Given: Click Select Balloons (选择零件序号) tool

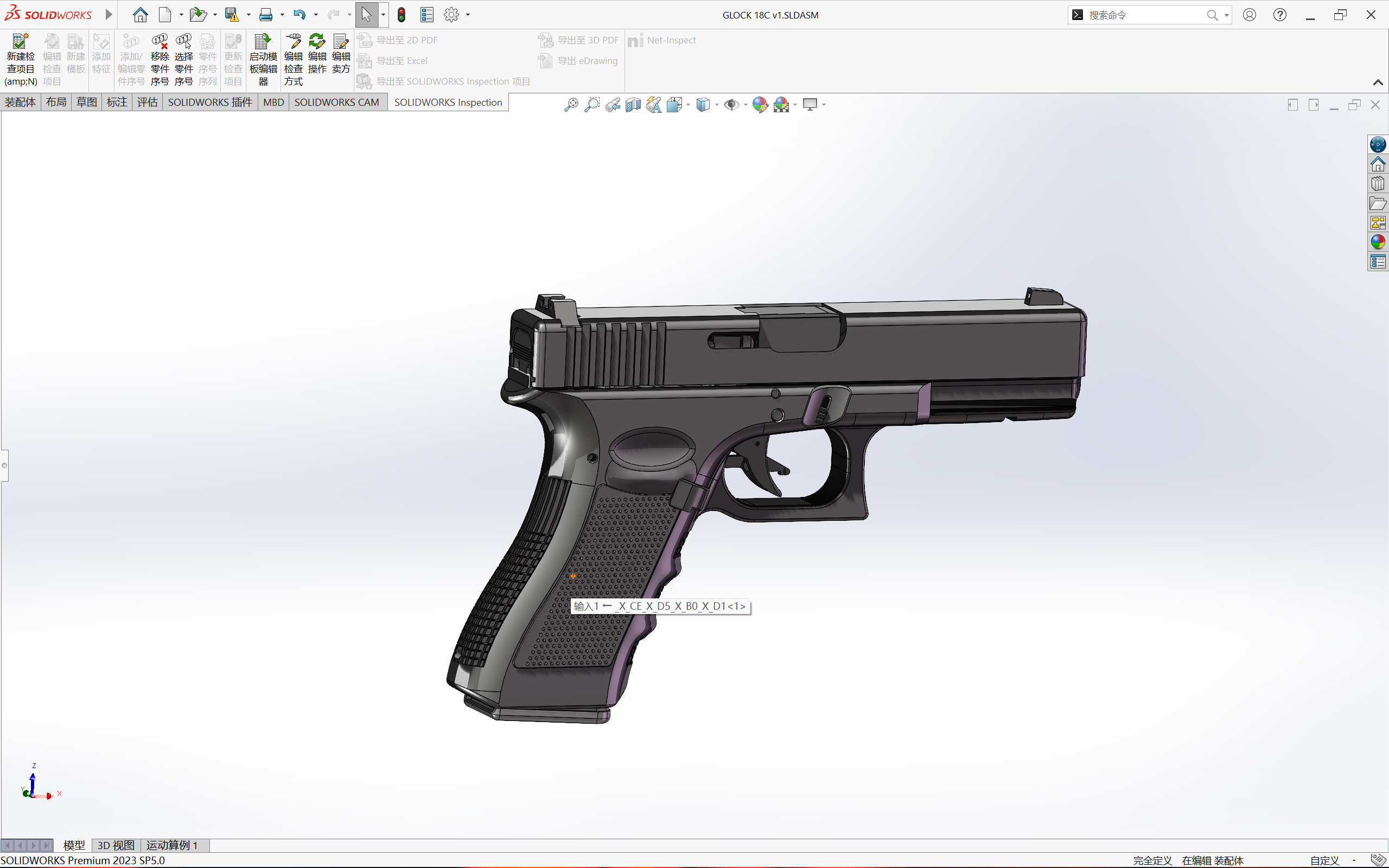Looking at the screenshot, I should click(184, 60).
